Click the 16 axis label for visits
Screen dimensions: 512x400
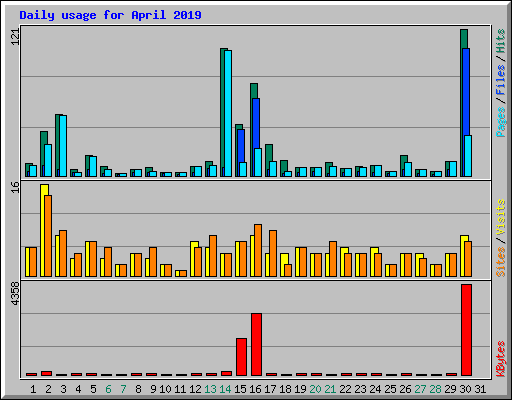tap(16, 187)
